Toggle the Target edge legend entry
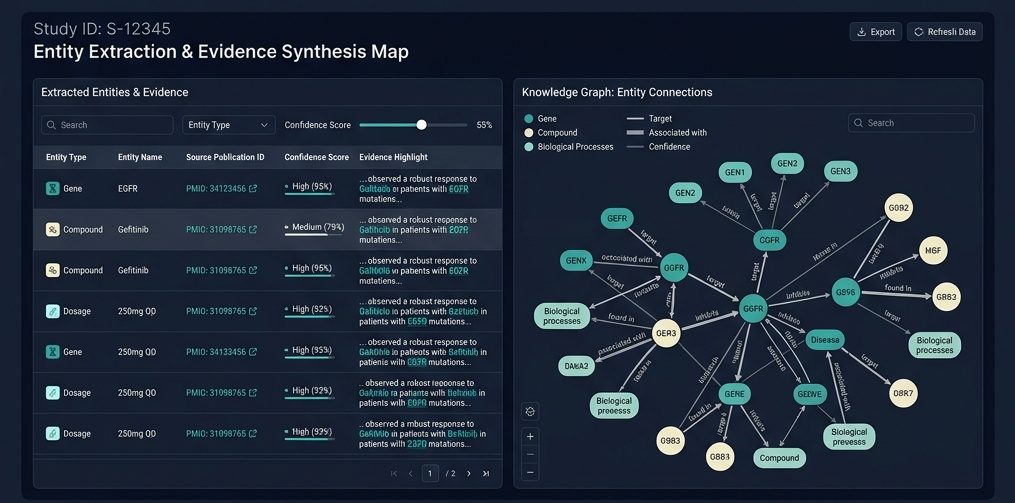The height and width of the screenshot is (503, 1015). pos(649,118)
